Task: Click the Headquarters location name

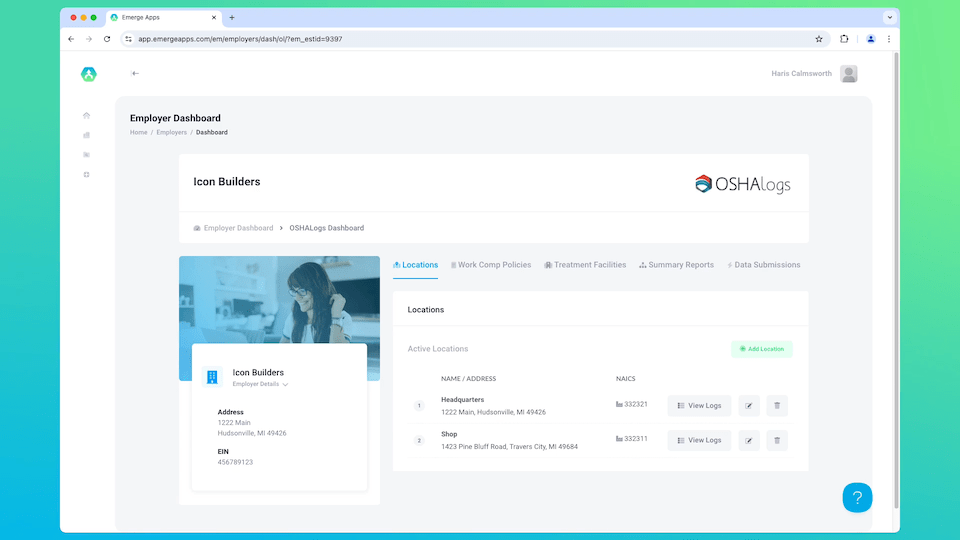Action: point(462,400)
